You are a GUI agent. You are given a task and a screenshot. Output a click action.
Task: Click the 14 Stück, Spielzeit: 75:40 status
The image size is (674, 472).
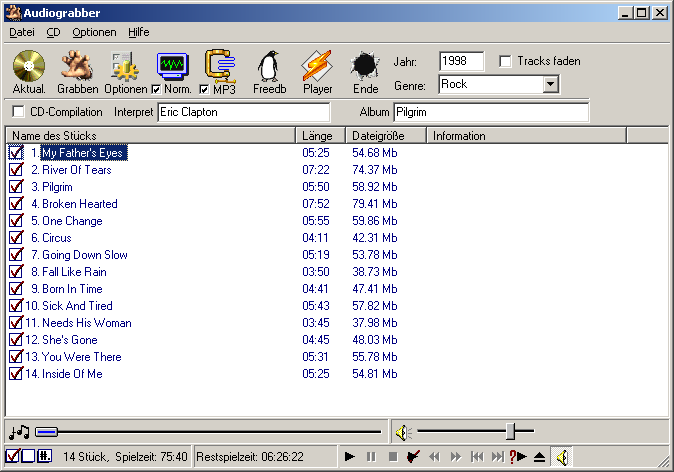[x=125, y=457]
